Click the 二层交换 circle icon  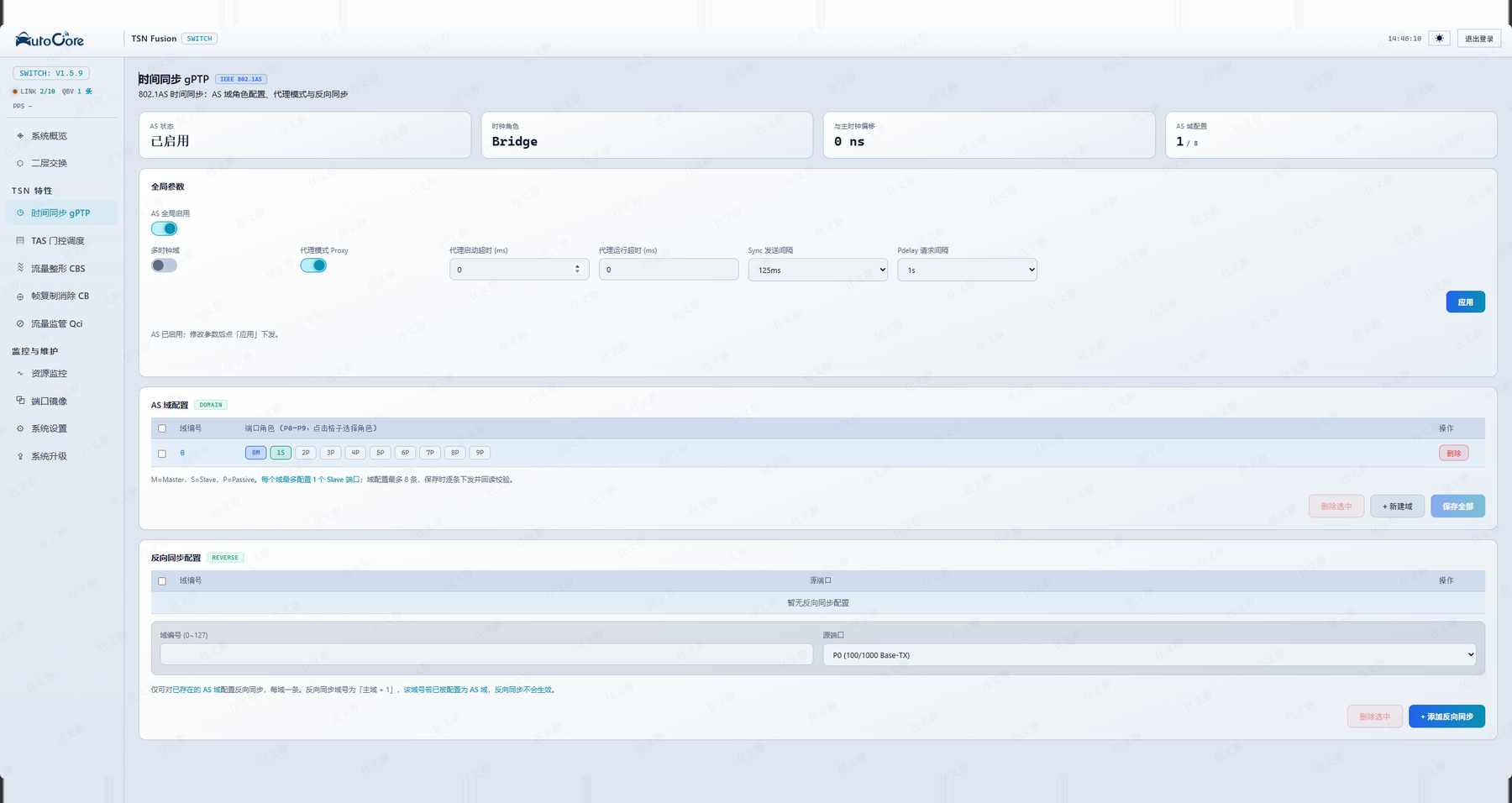click(x=20, y=163)
